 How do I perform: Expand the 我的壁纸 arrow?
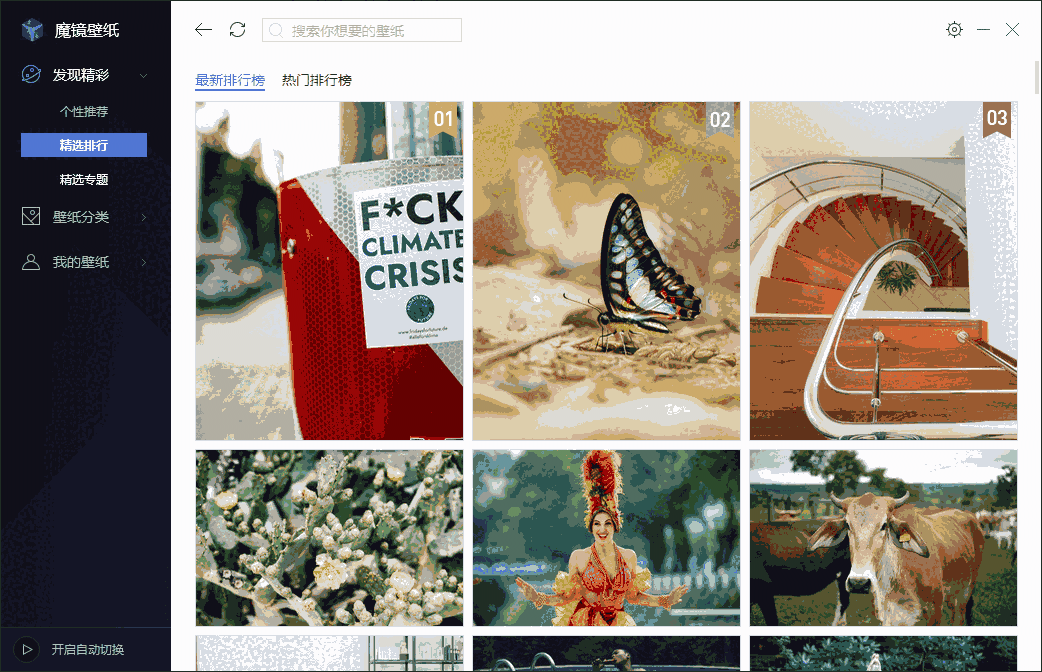pos(144,263)
